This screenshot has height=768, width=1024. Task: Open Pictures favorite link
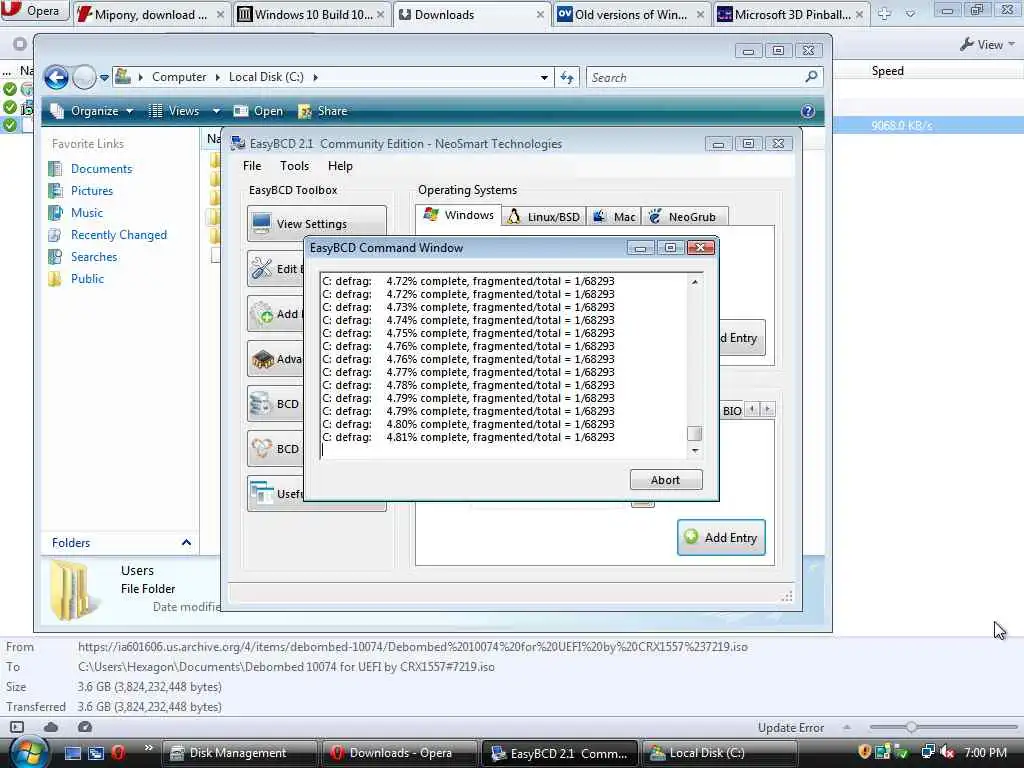click(x=91, y=191)
